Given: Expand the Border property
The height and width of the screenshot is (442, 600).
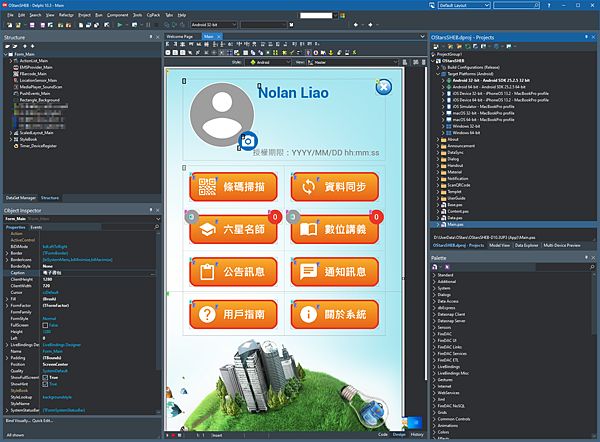Looking at the screenshot, I should 7,253.
